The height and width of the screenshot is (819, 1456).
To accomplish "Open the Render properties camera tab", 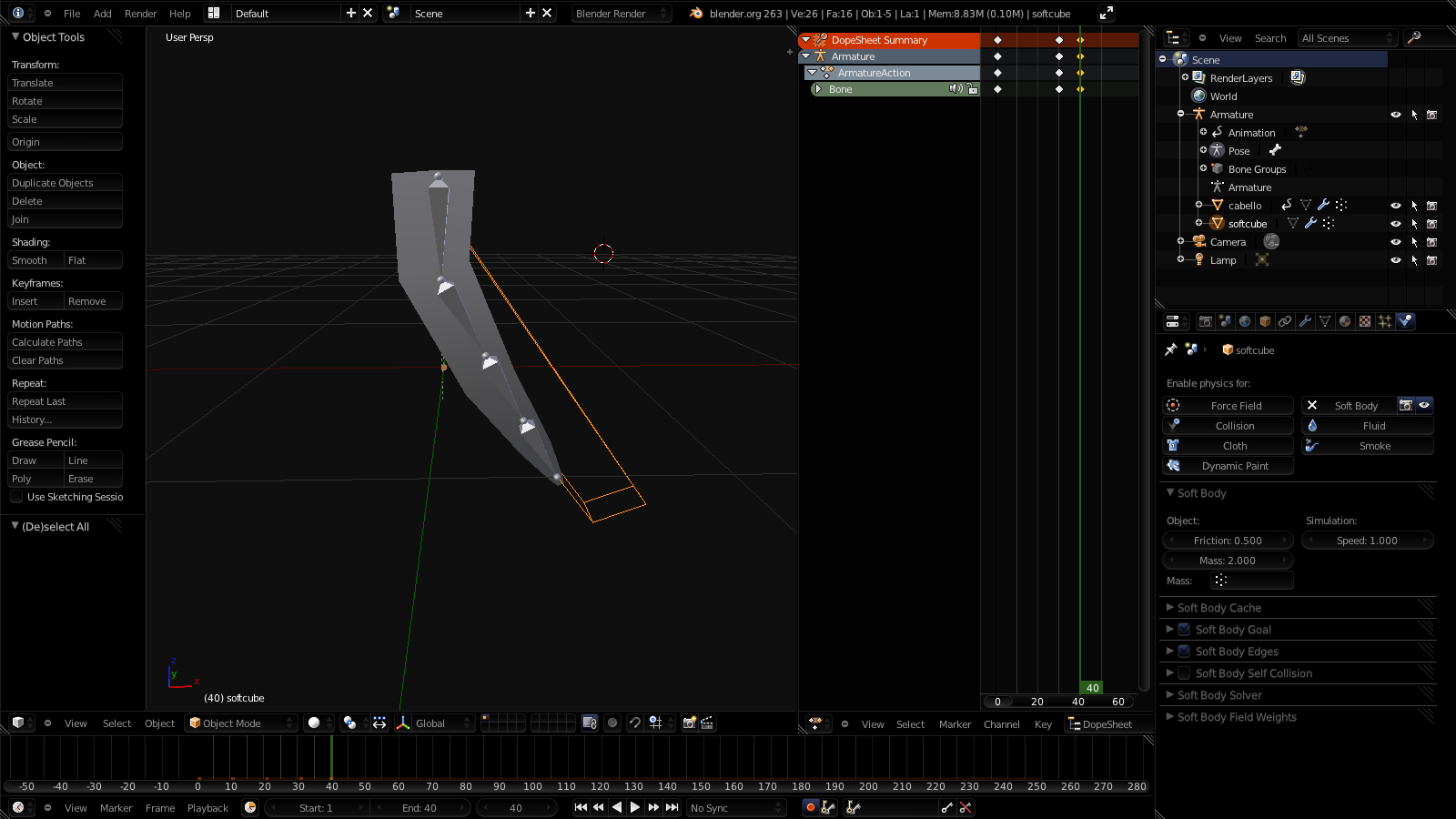I will [1205, 321].
